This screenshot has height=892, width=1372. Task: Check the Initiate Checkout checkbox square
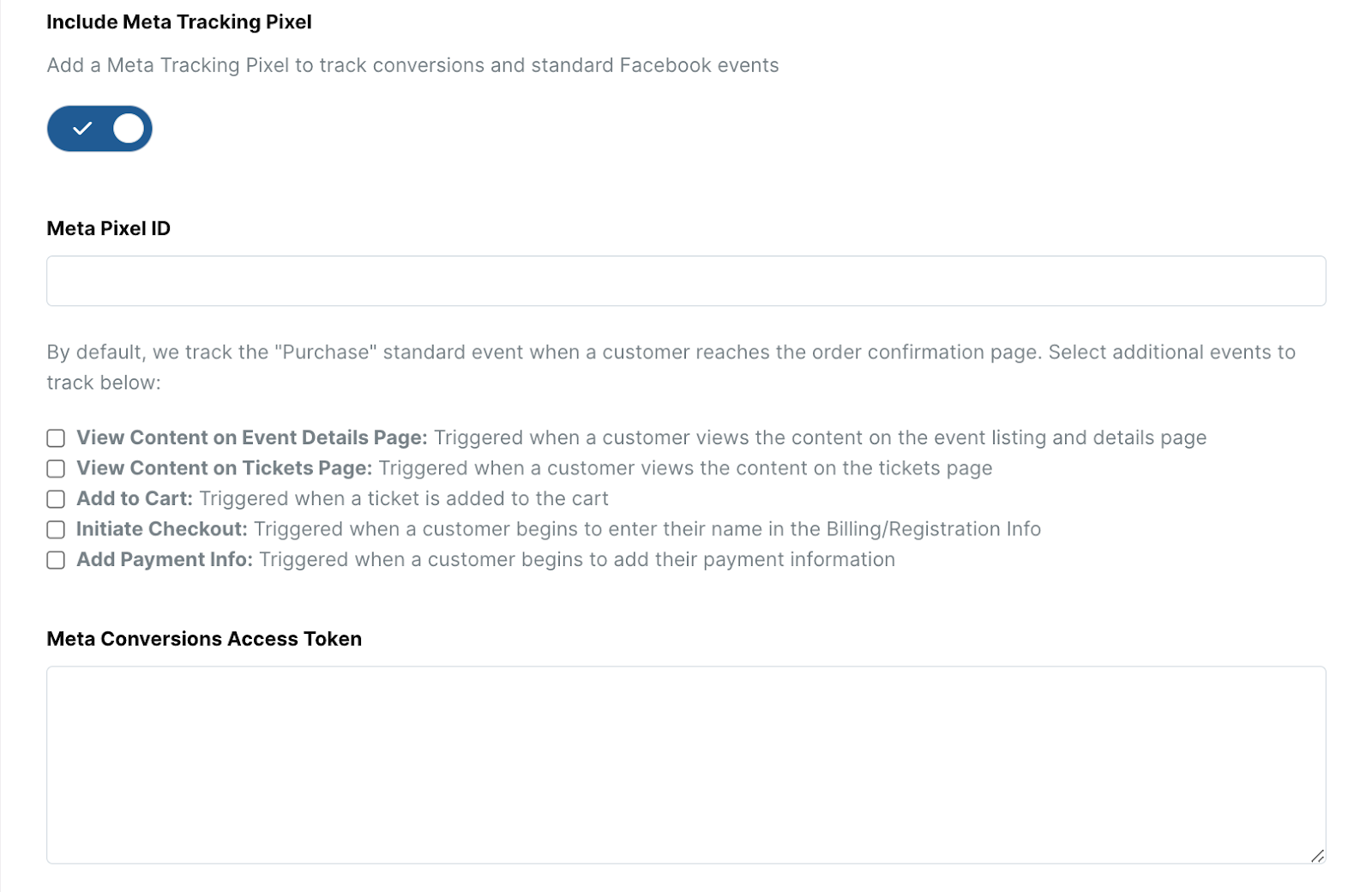tap(56, 530)
